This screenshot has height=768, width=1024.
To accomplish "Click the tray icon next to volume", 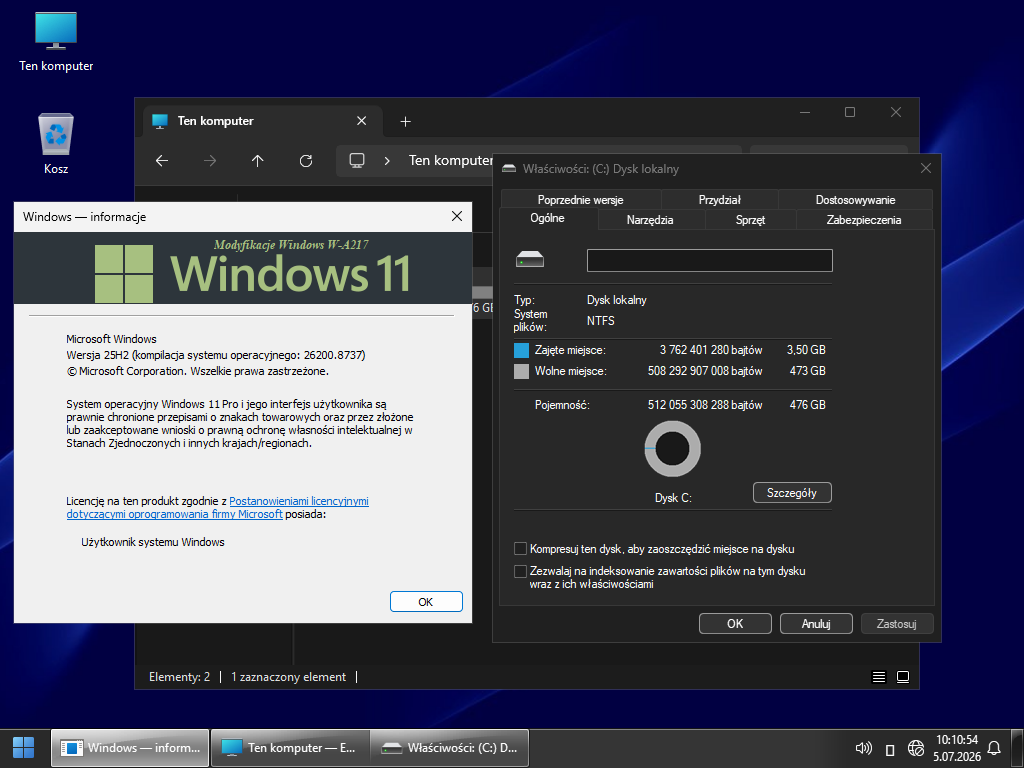I will (889, 749).
